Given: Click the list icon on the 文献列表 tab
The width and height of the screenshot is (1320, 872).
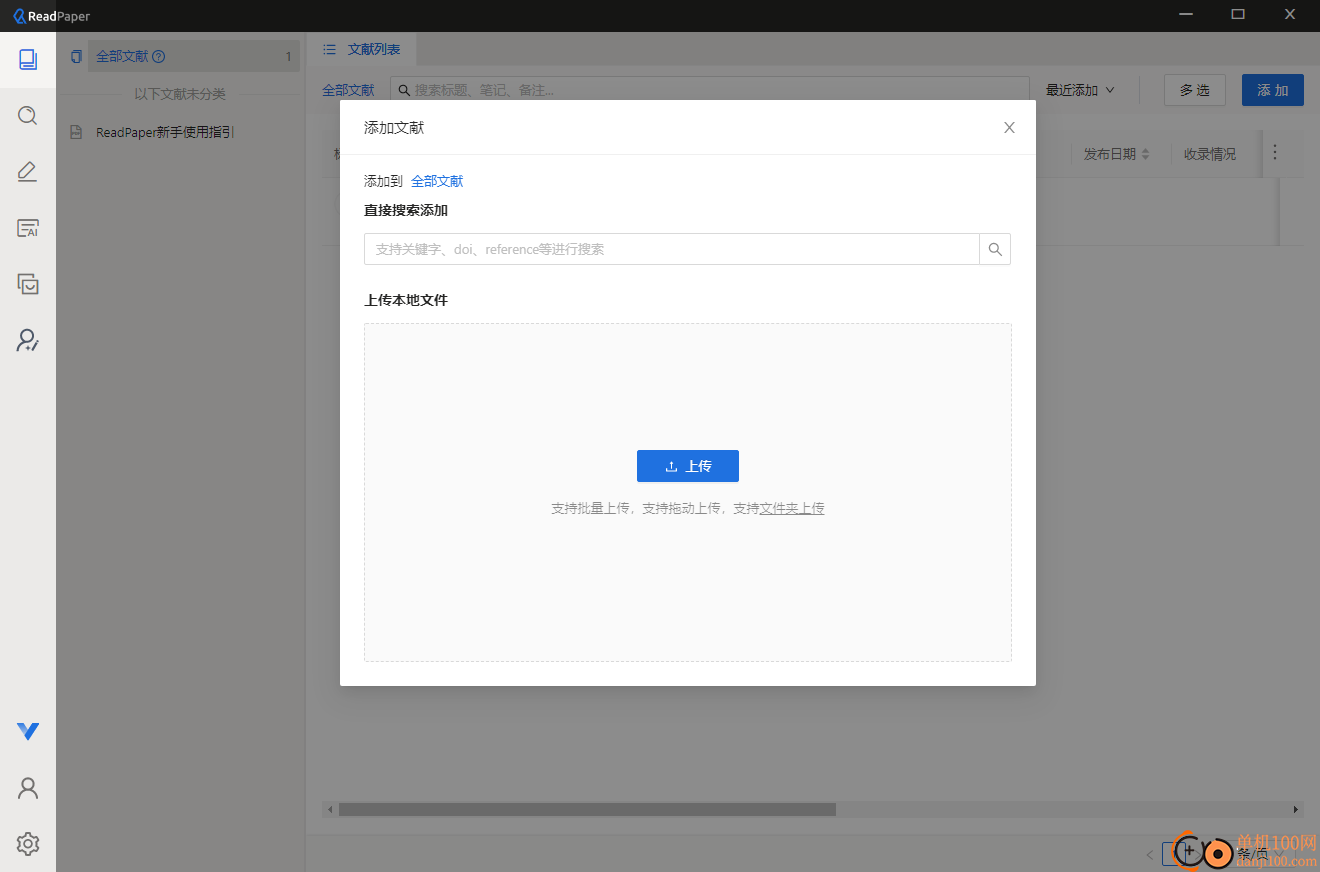Looking at the screenshot, I should [x=329, y=49].
